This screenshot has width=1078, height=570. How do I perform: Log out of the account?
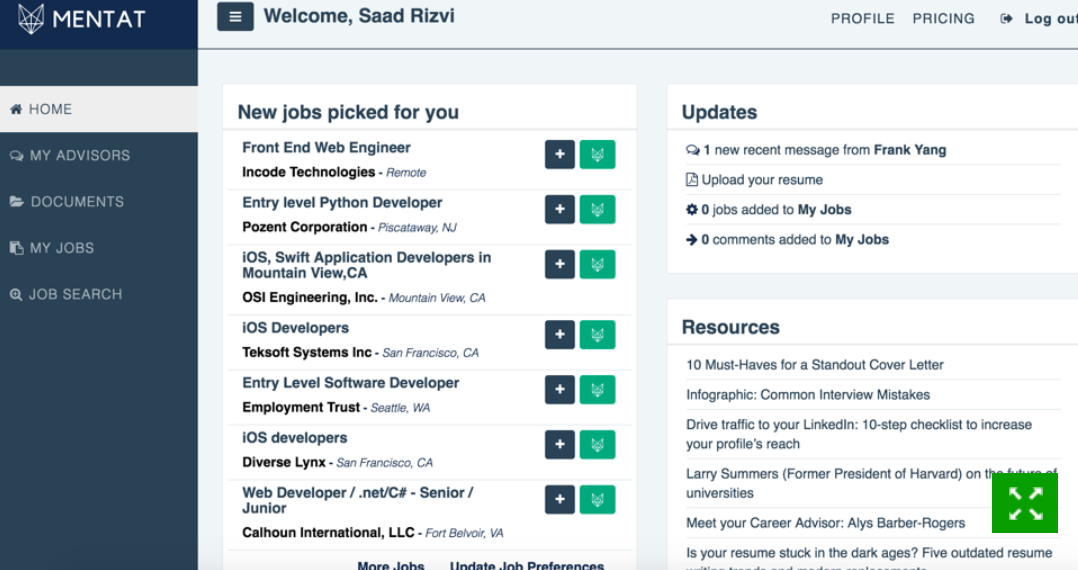pyautogui.click(x=1050, y=19)
